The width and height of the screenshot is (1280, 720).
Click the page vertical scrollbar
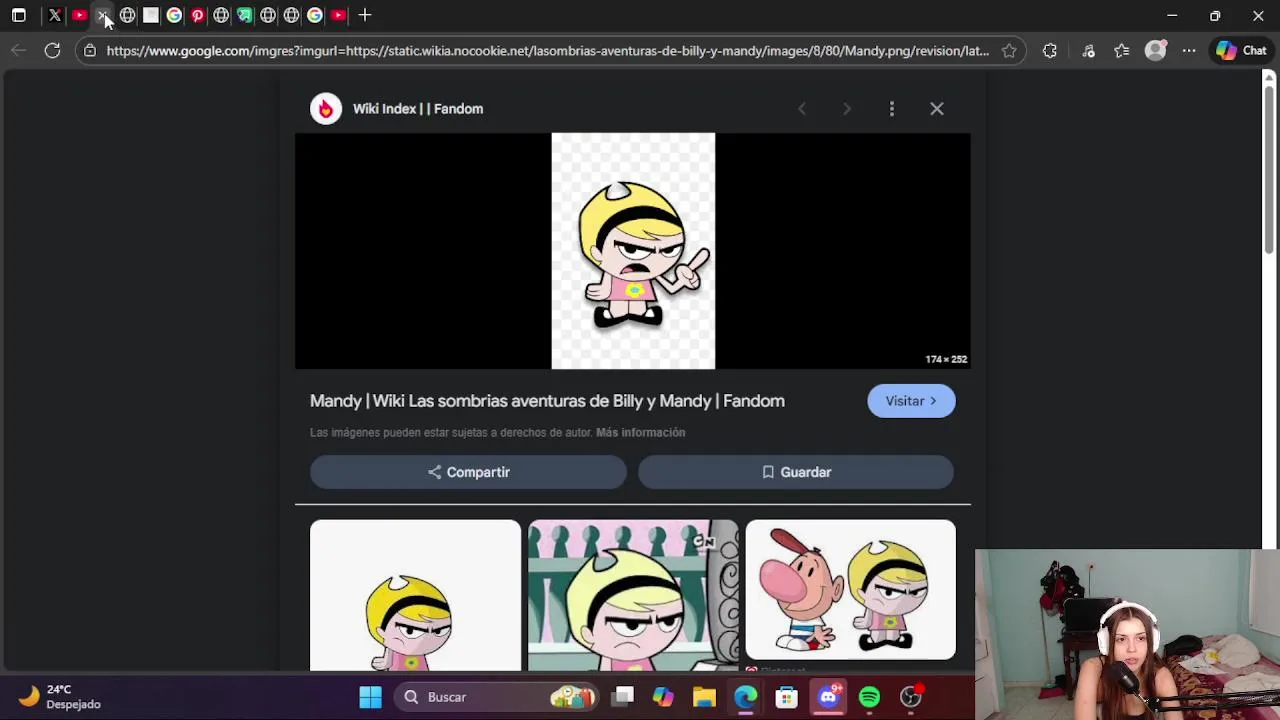point(1269,170)
